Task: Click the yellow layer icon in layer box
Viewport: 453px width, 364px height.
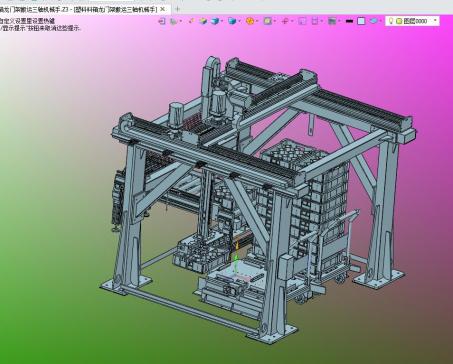Action: pos(399,21)
